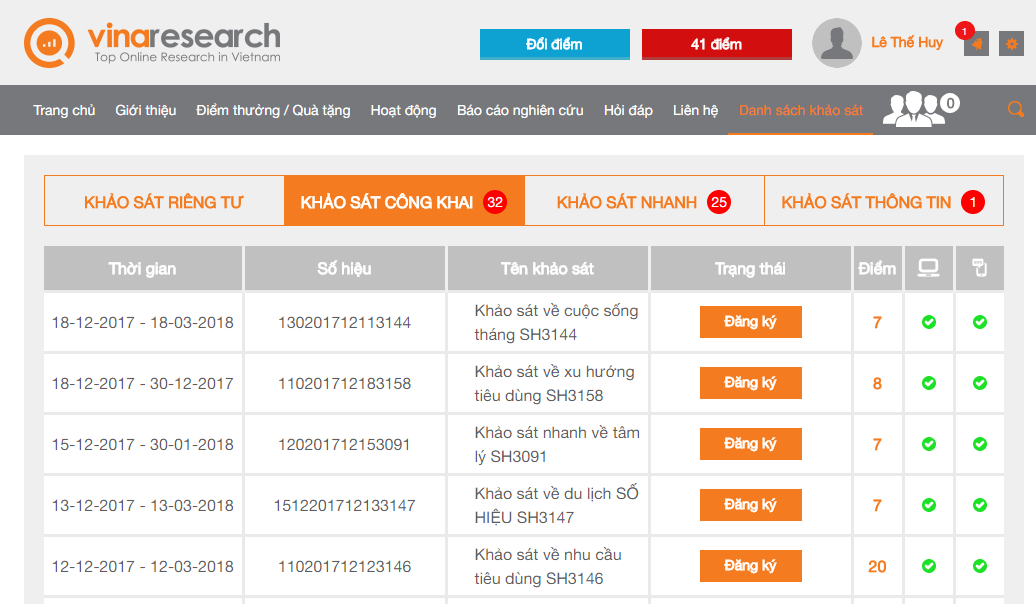The width and height of the screenshot is (1036, 604).
Task: Click the search magnifier icon
Action: (x=1015, y=110)
